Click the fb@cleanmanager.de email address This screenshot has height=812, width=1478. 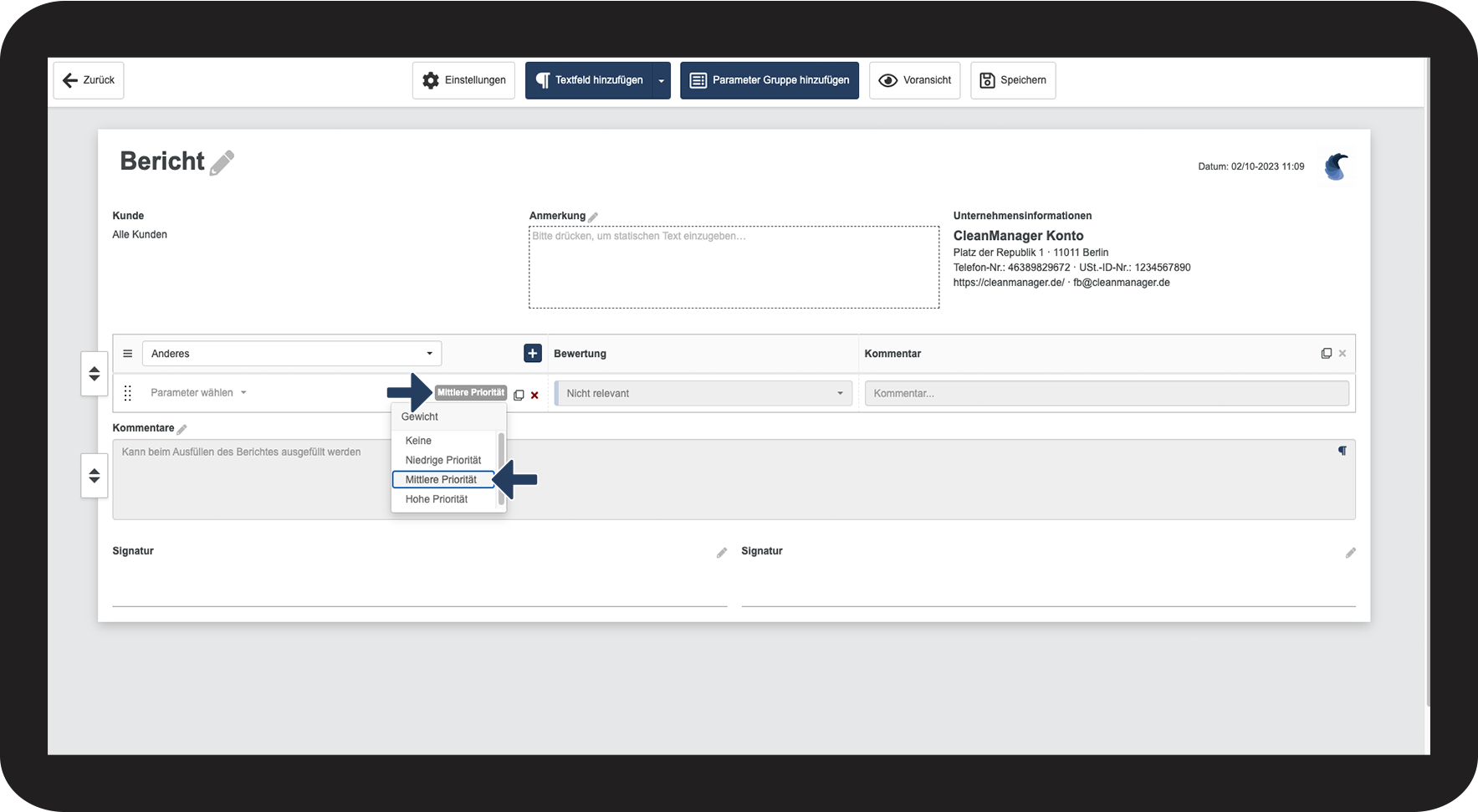point(1122,283)
